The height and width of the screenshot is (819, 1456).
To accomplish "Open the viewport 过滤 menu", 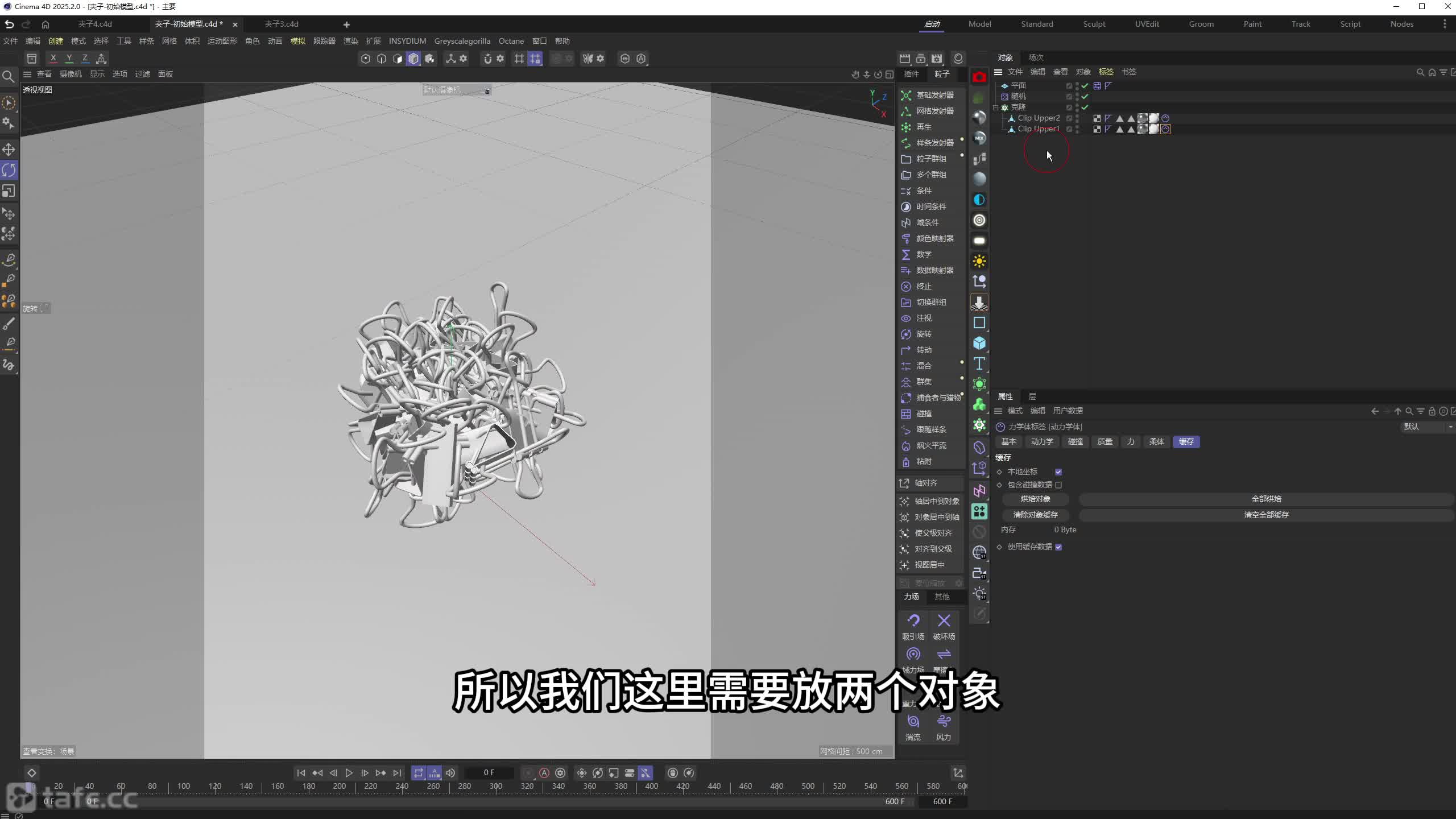I will pyautogui.click(x=142, y=74).
